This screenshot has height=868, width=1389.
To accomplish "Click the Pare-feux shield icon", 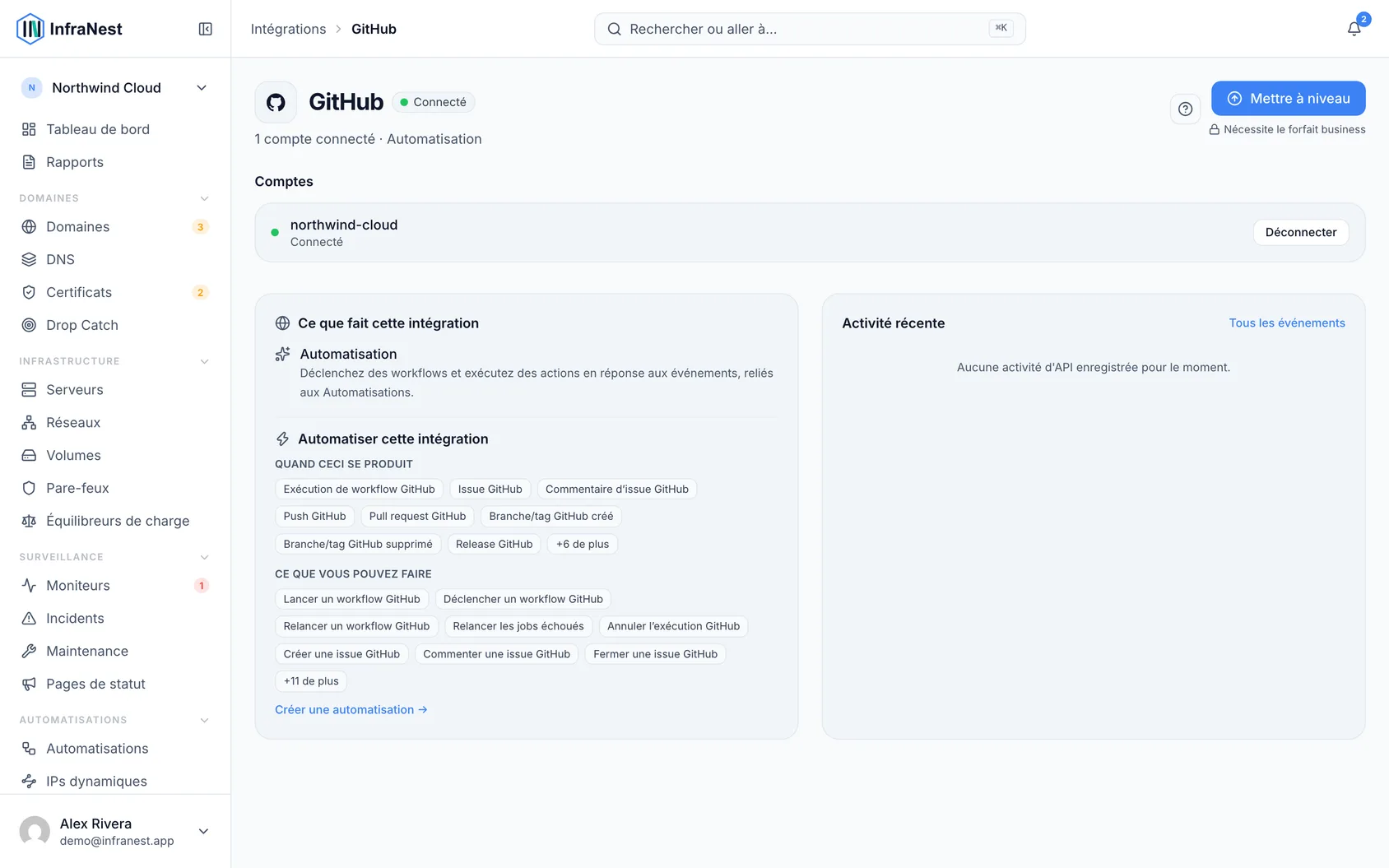I will 29,488.
